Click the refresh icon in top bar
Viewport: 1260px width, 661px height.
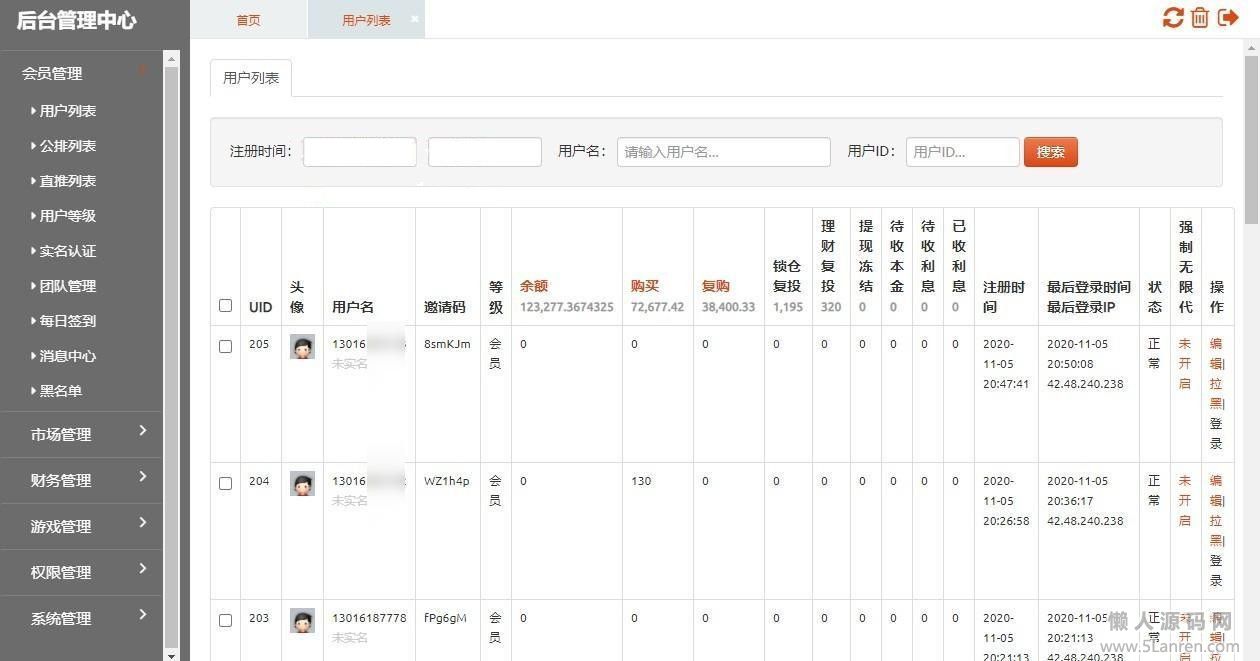[1173, 18]
